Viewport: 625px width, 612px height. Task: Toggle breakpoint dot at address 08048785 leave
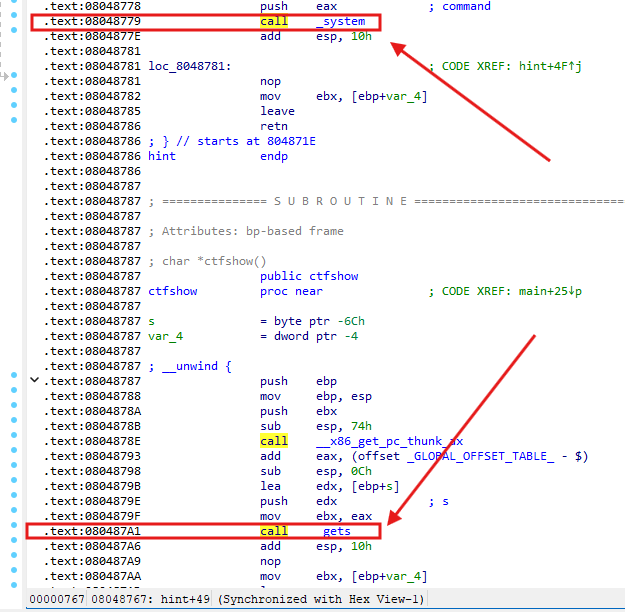pyautogui.click(x=14, y=105)
